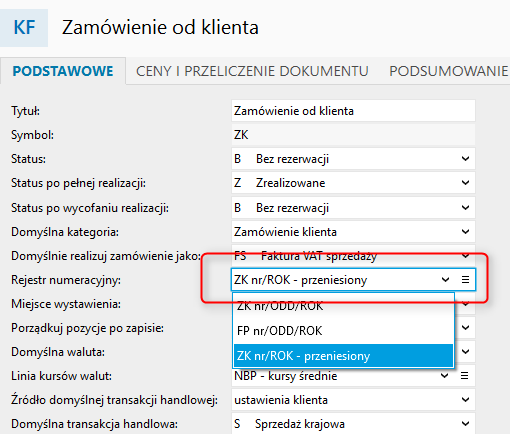Open the Linia kursów walut dropdown arrow
Image resolution: width=510 pixels, height=434 pixels.
click(444, 376)
